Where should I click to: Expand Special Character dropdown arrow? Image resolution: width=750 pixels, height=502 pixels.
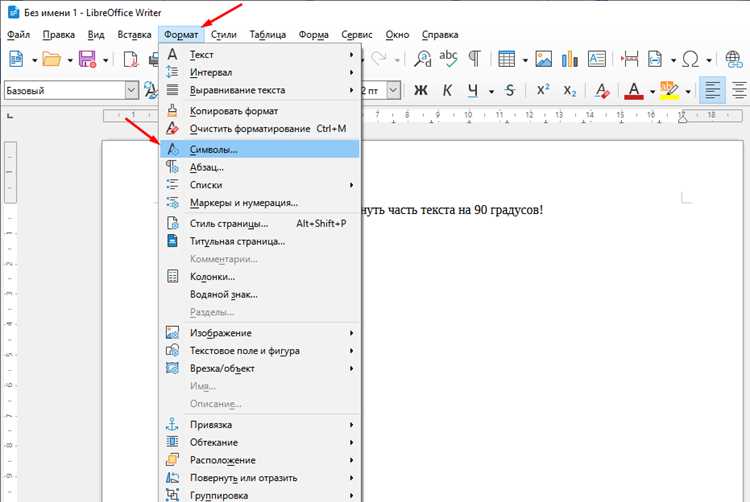click(x=709, y=60)
